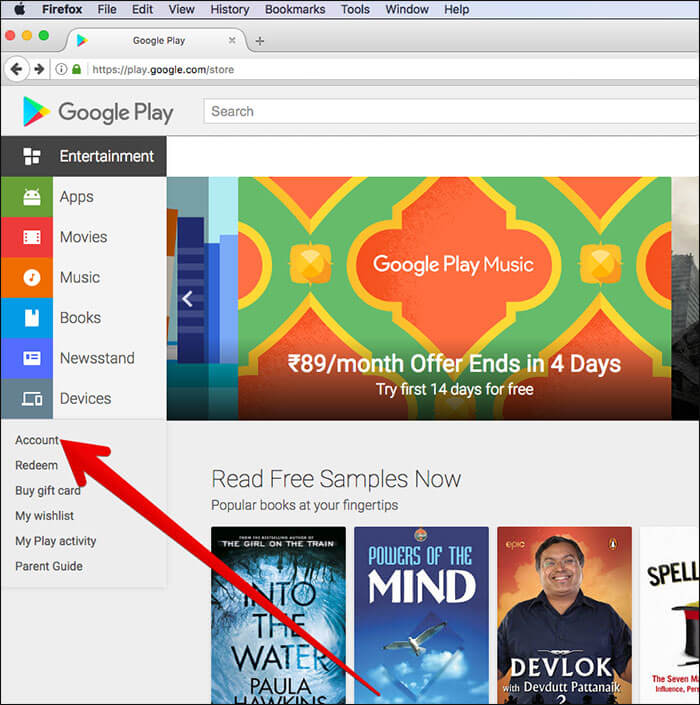Open the Newsstand section

(84, 359)
